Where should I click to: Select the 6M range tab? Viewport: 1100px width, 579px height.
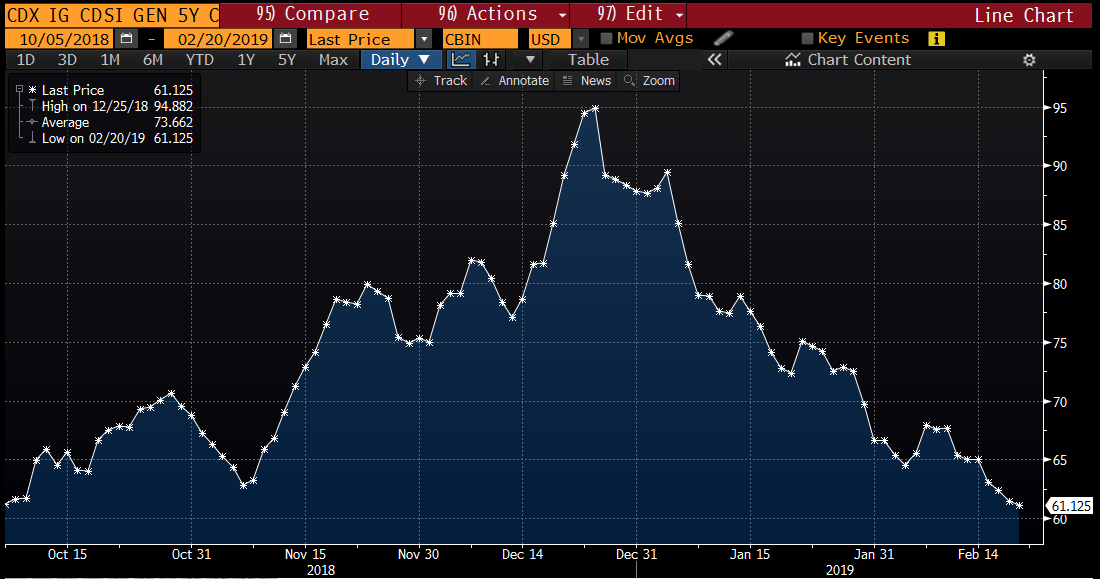pyautogui.click(x=153, y=60)
